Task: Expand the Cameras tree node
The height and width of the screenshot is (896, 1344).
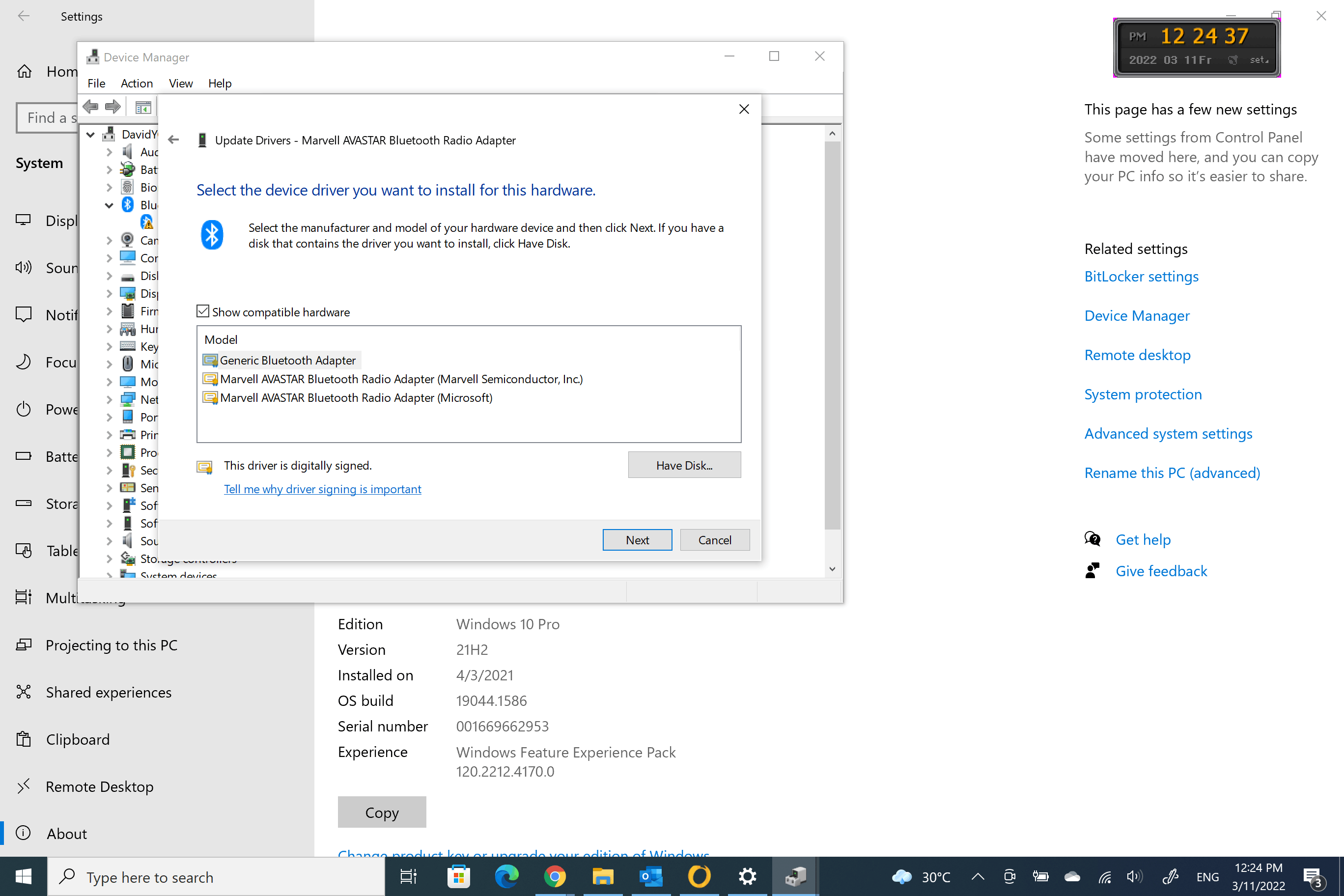Action: click(109, 241)
